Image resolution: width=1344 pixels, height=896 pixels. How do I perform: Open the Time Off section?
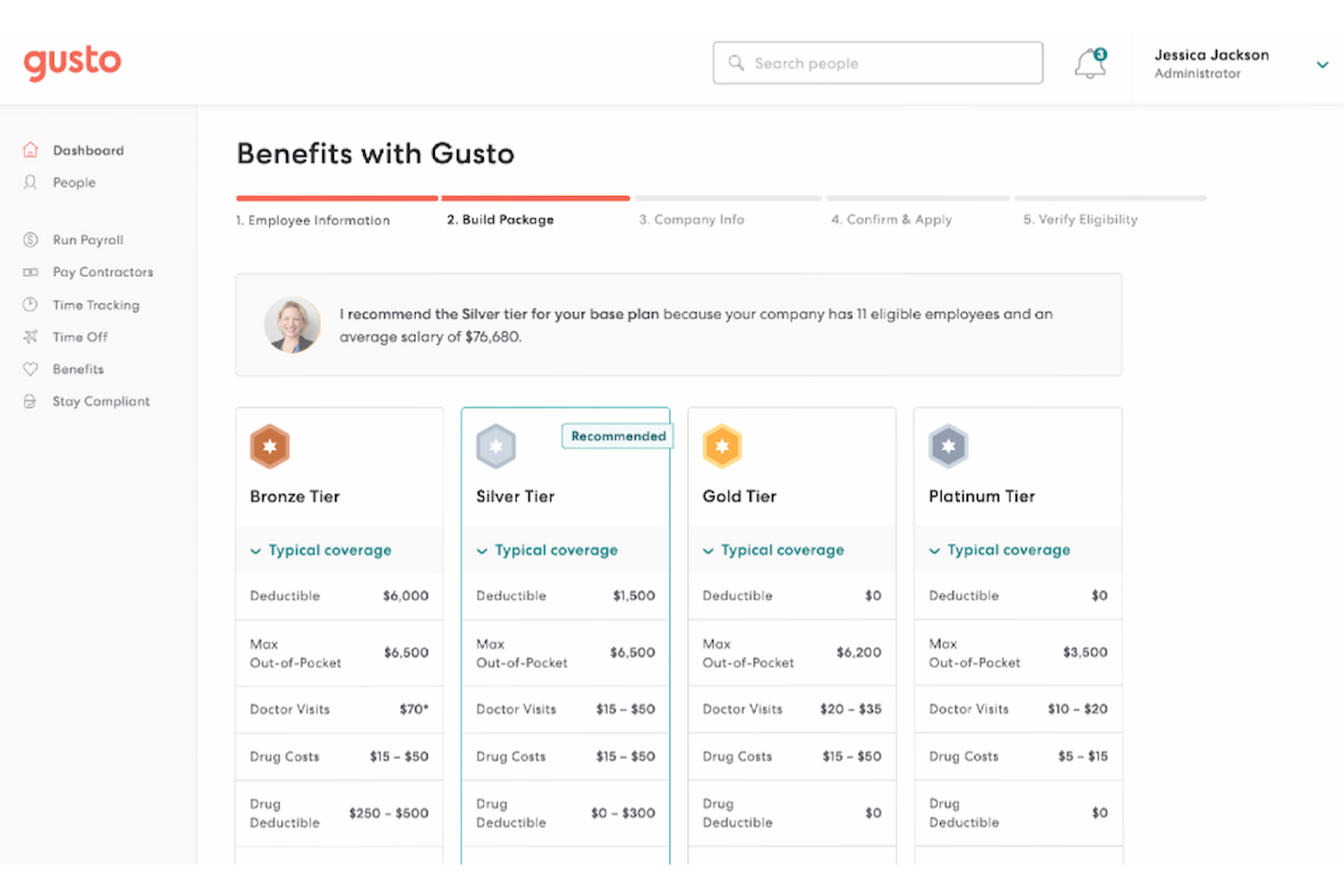[x=79, y=337]
